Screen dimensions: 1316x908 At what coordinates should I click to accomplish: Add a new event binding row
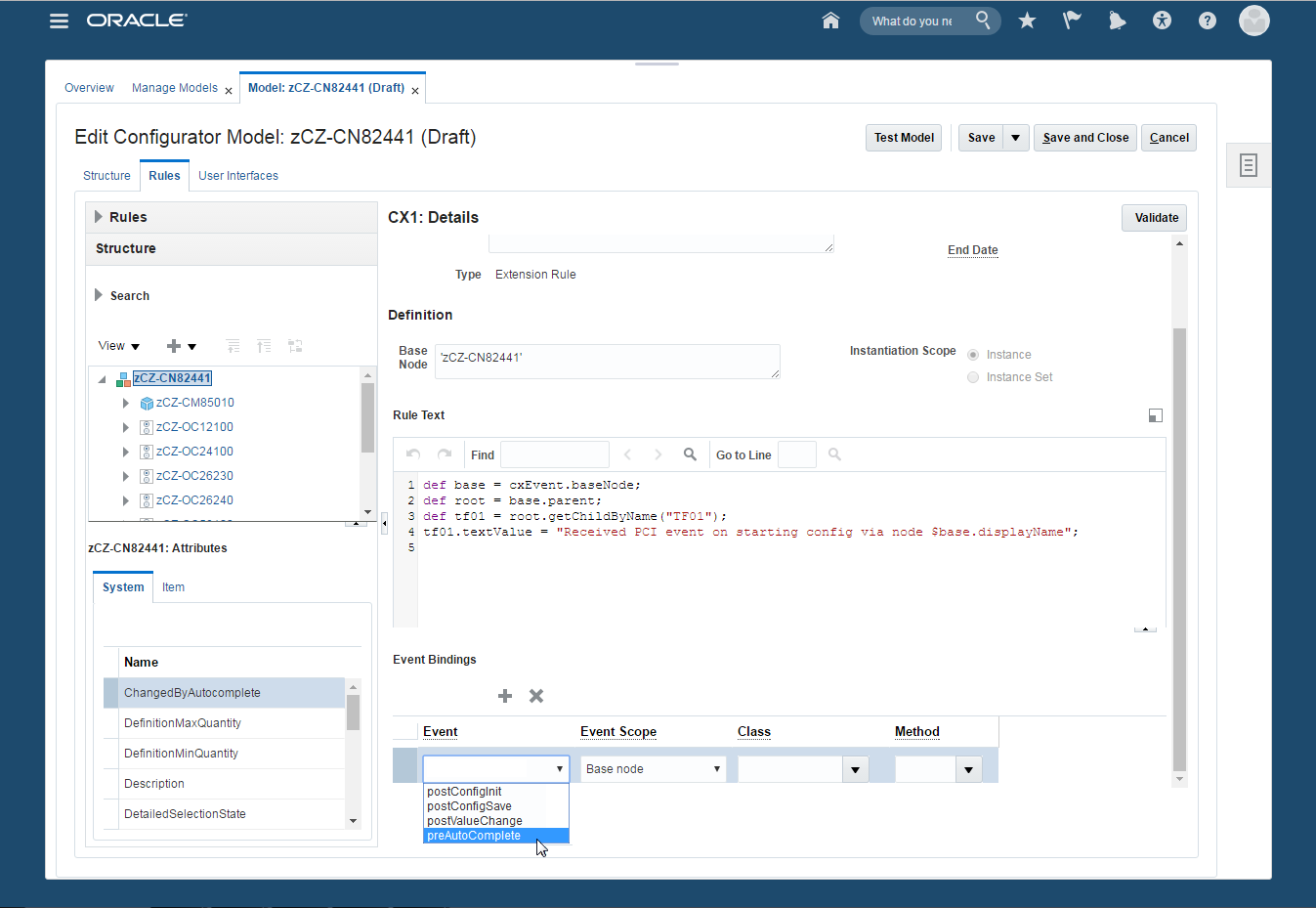(x=505, y=696)
